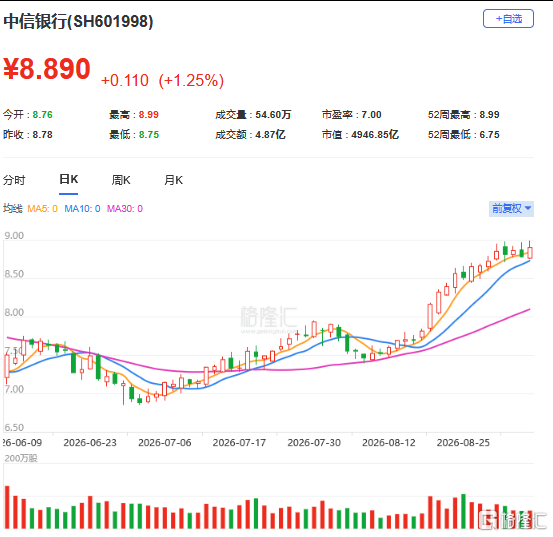Add stock to watchlist via +自选 button
The width and height of the screenshot is (553, 537).
pos(508,19)
